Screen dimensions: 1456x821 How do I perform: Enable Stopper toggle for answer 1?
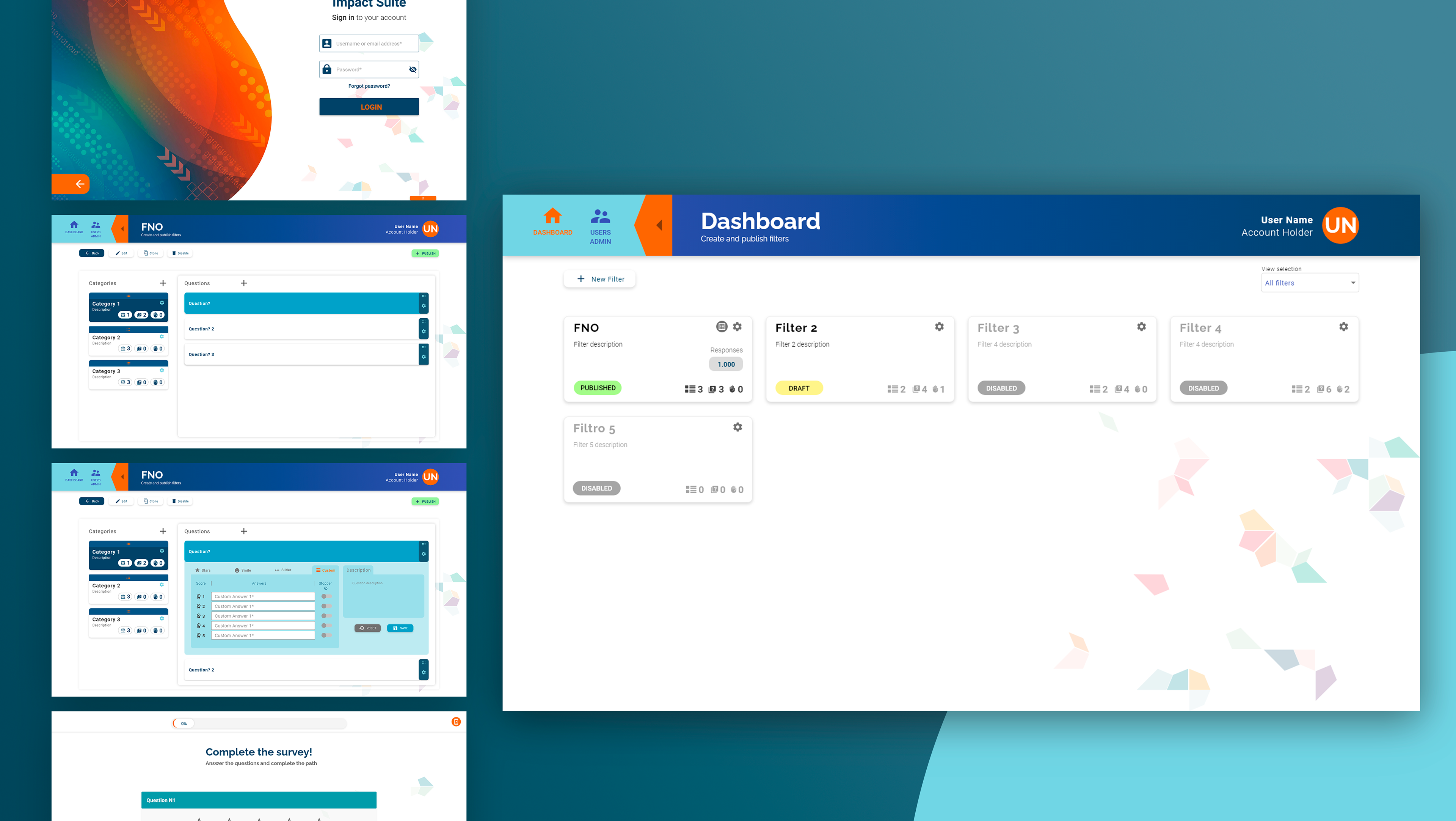click(326, 596)
